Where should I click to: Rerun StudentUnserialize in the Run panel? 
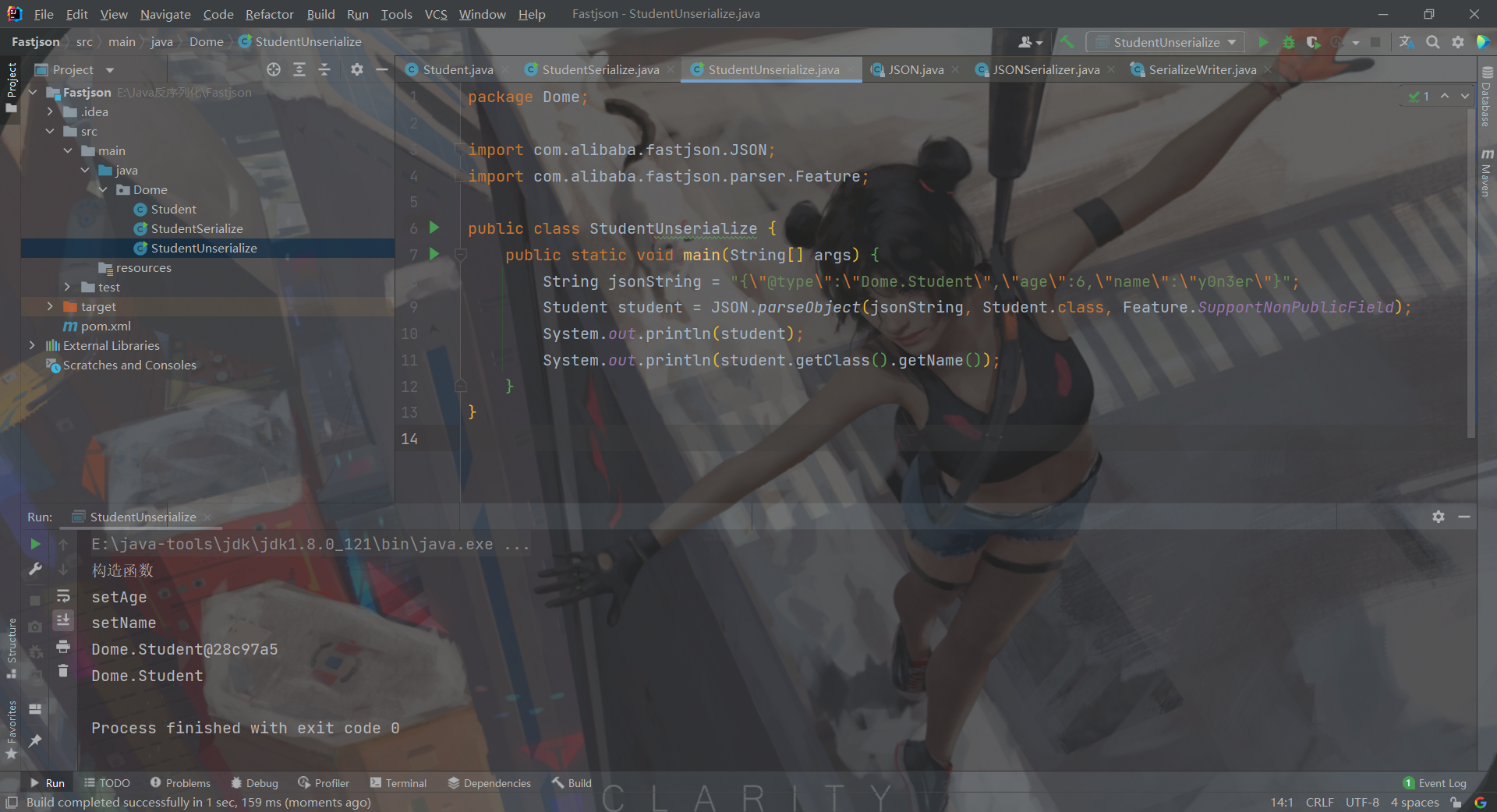point(35,544)
